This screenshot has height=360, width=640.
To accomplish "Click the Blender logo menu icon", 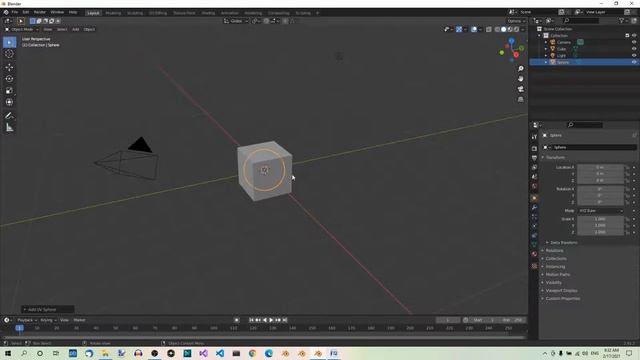I will click(x=6, y=12).
